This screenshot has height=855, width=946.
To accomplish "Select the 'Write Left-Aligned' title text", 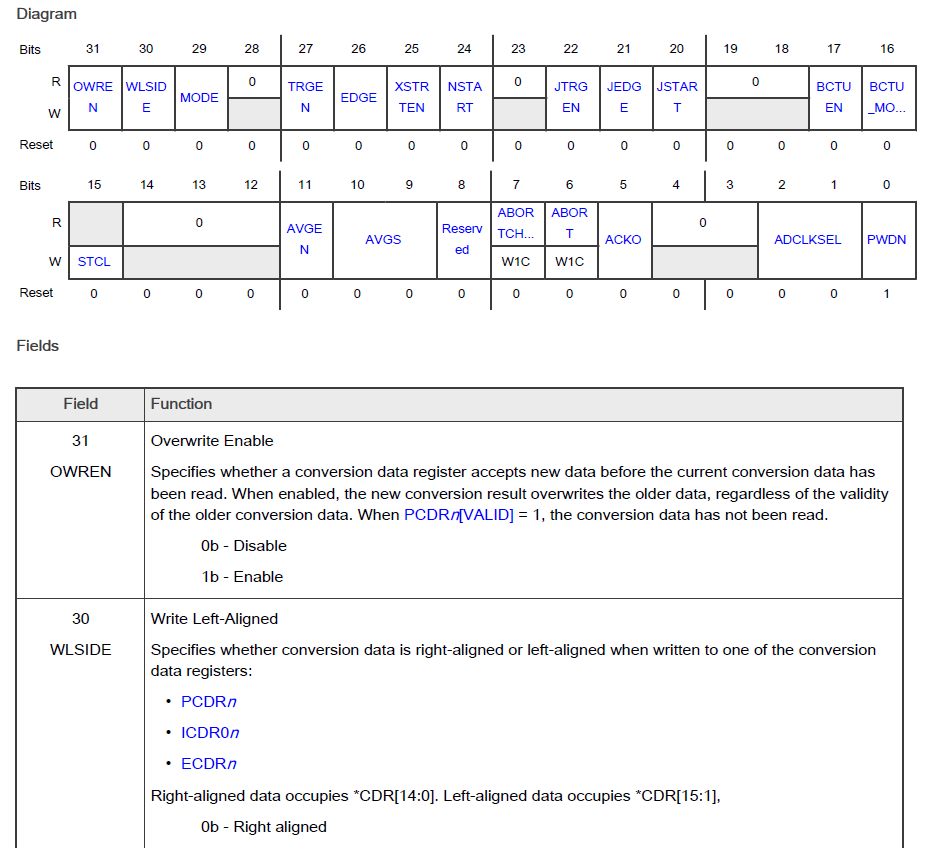I will [x=214, y=619].
